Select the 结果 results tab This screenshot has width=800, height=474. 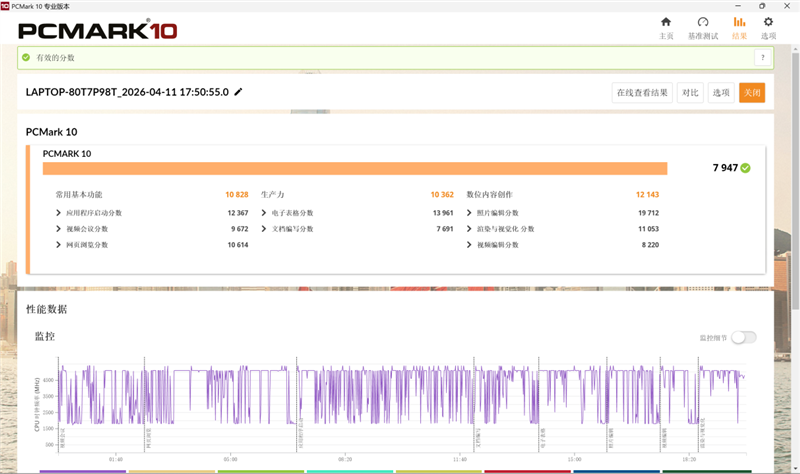pyautogui.click(x=739, y=29)
